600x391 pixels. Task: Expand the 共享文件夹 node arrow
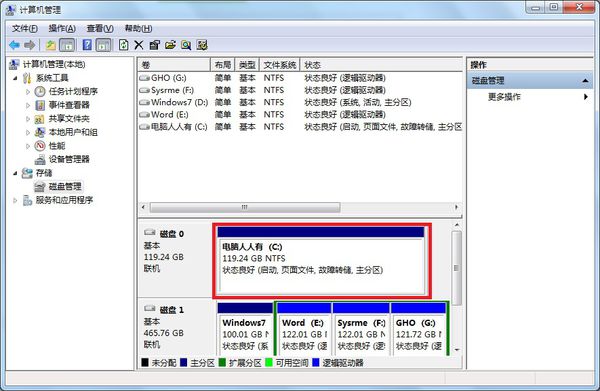28,119
